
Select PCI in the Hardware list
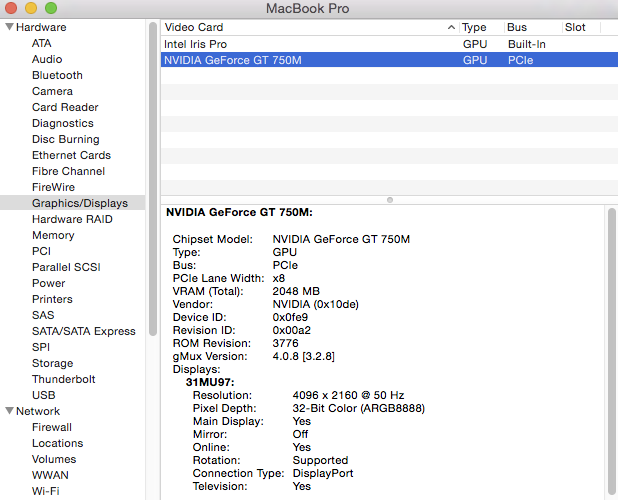[41, 251]
